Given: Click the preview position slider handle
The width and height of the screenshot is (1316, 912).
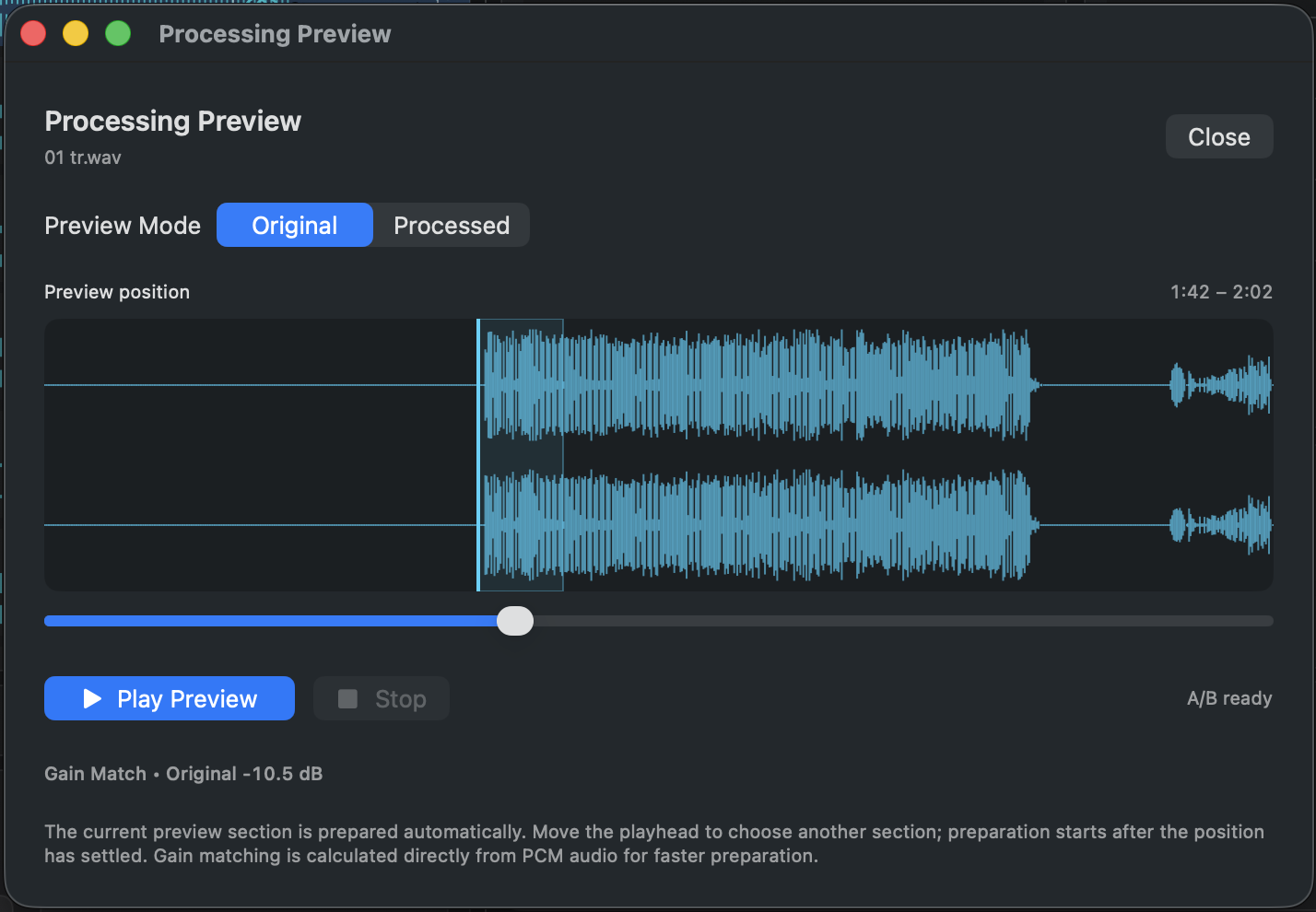Looking at the screenshot, I should tap(515, 621).
